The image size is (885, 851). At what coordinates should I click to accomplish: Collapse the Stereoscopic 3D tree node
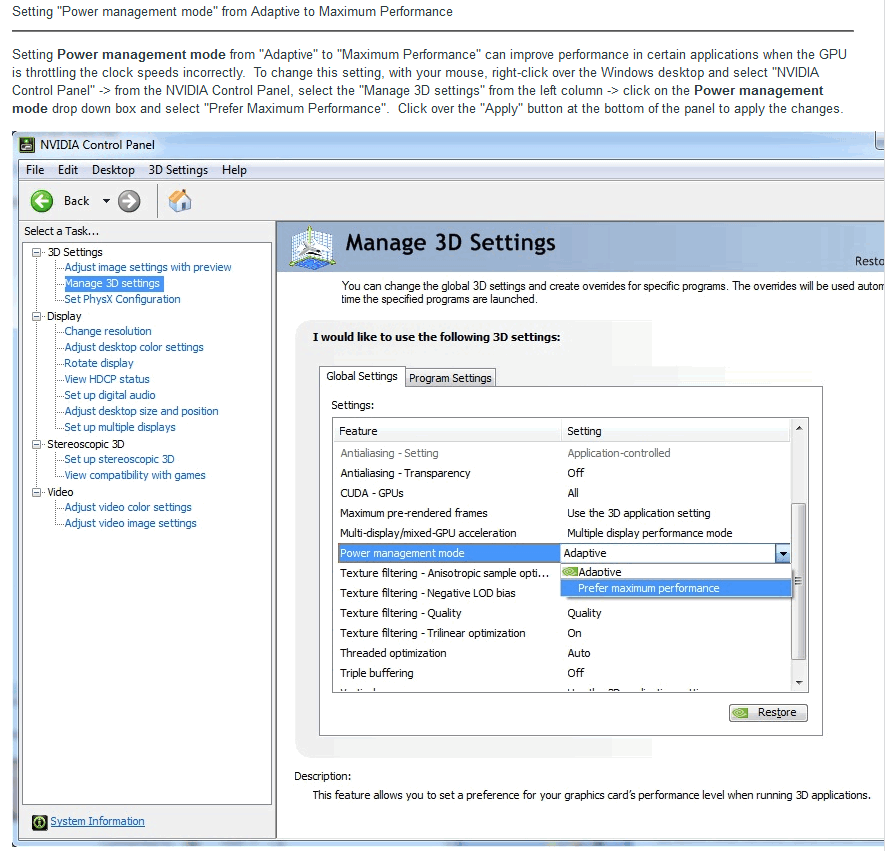[x=37, y=445]
